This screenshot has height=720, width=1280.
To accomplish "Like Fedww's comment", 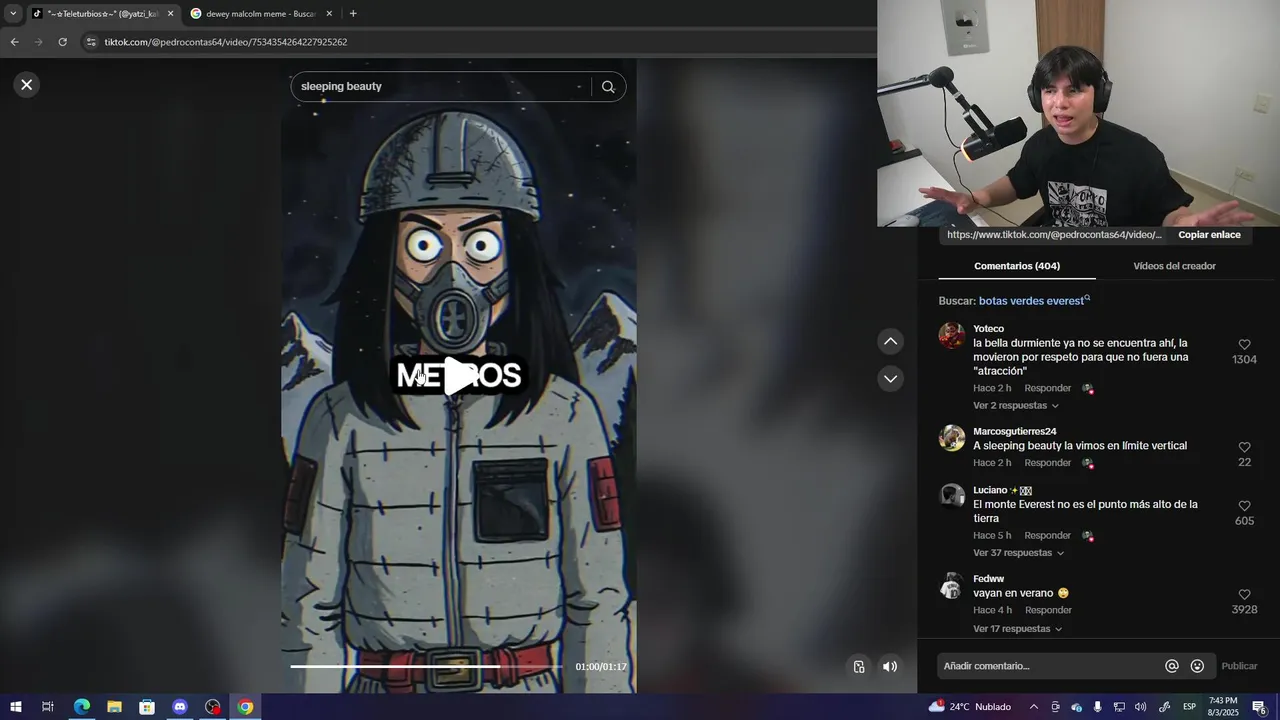I will click(1244, 595).
